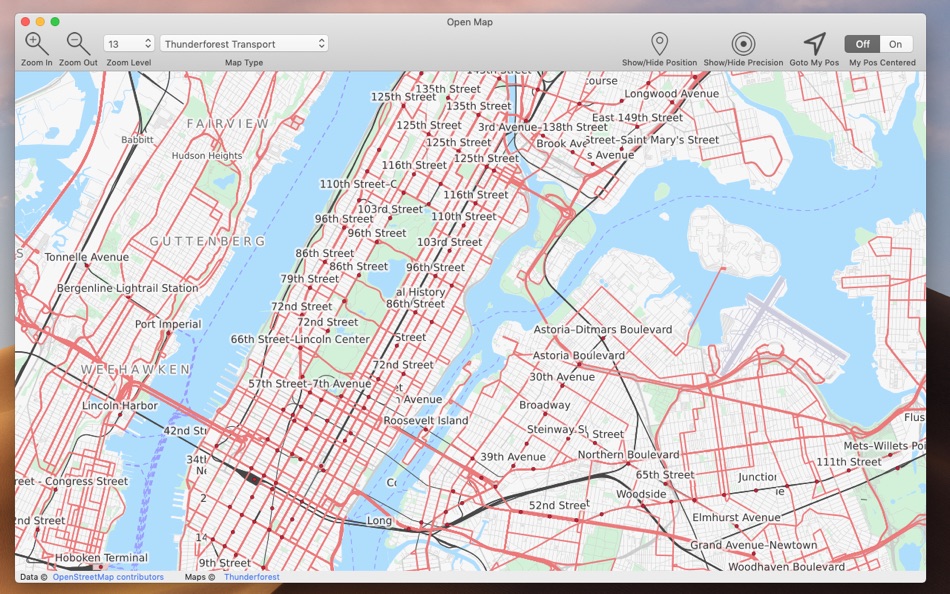Click the Astoria-Ditmars Boulevard label
950x594 pixels.
coord(603,330)
